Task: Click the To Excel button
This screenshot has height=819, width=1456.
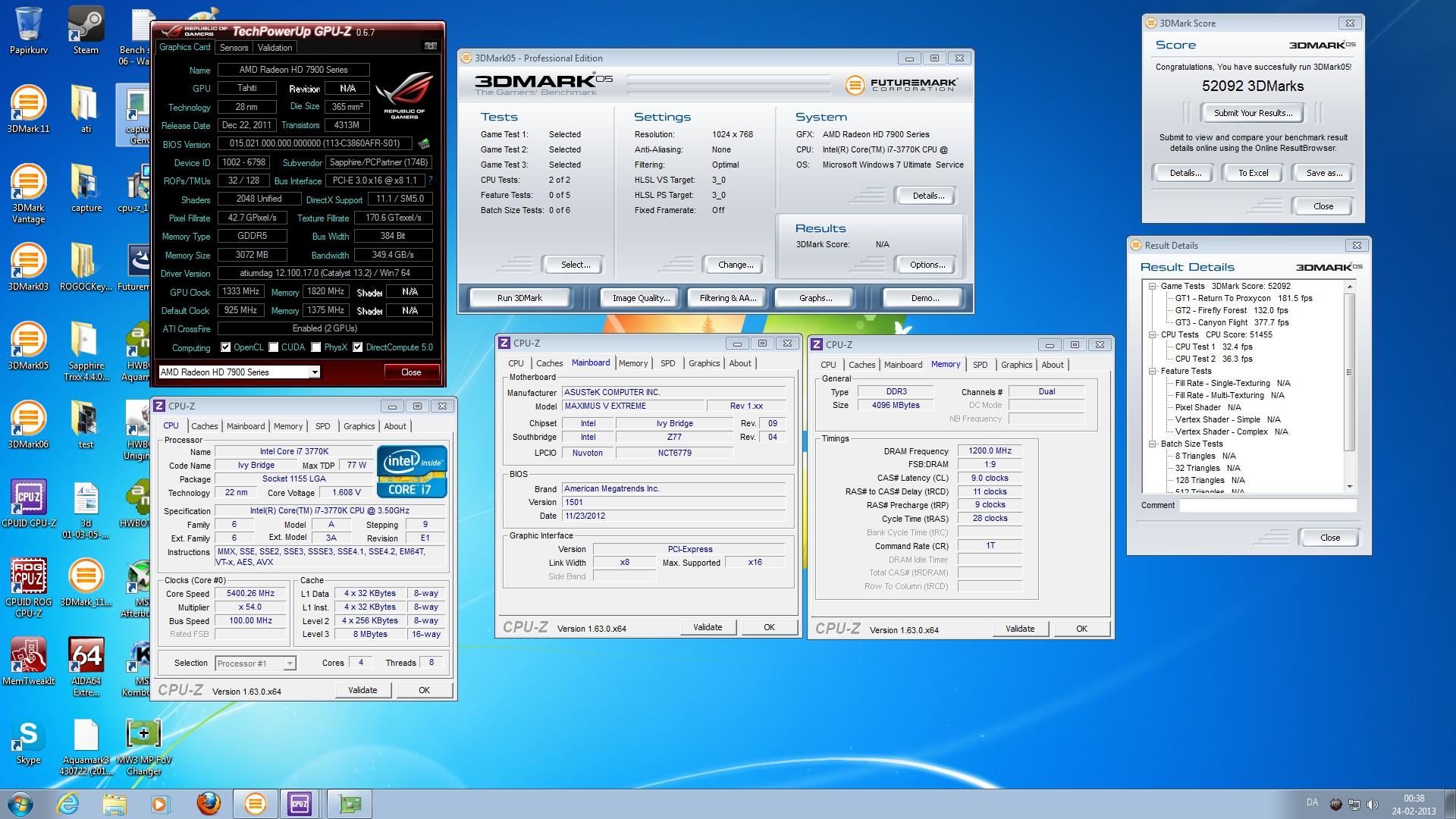Action: [x=1253, y=173]
